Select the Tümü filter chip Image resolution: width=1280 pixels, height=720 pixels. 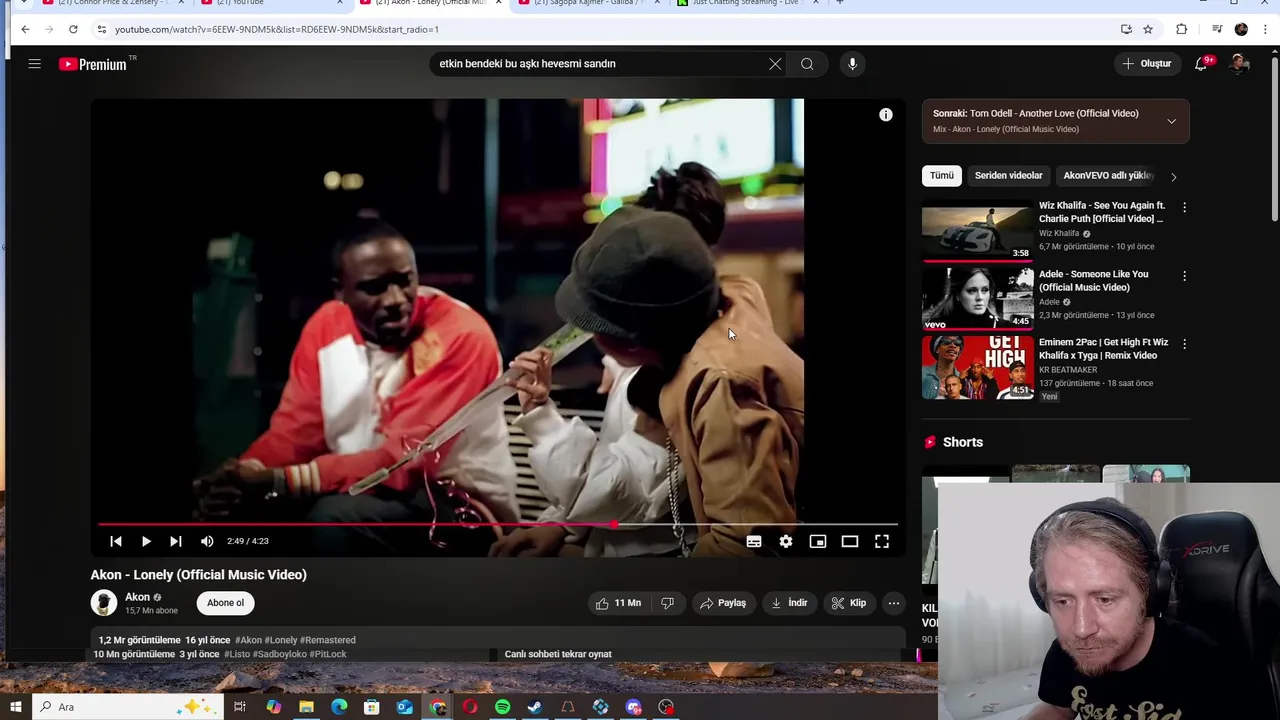coord(942,176)
